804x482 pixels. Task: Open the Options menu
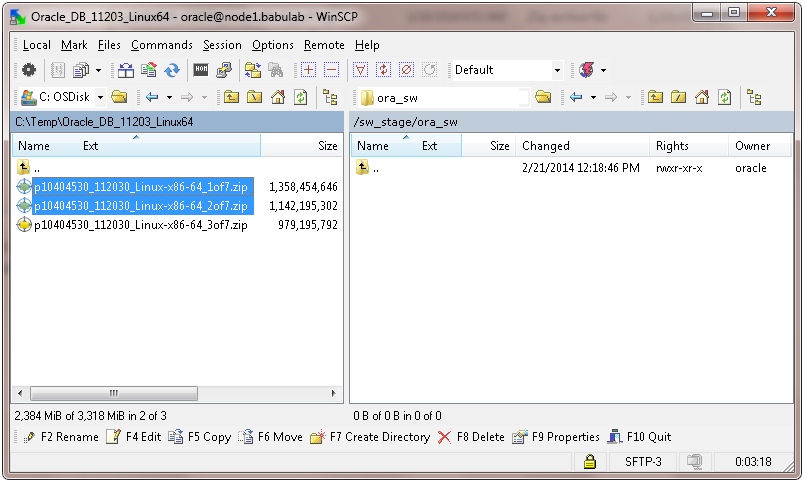click(x=272, y=45)
